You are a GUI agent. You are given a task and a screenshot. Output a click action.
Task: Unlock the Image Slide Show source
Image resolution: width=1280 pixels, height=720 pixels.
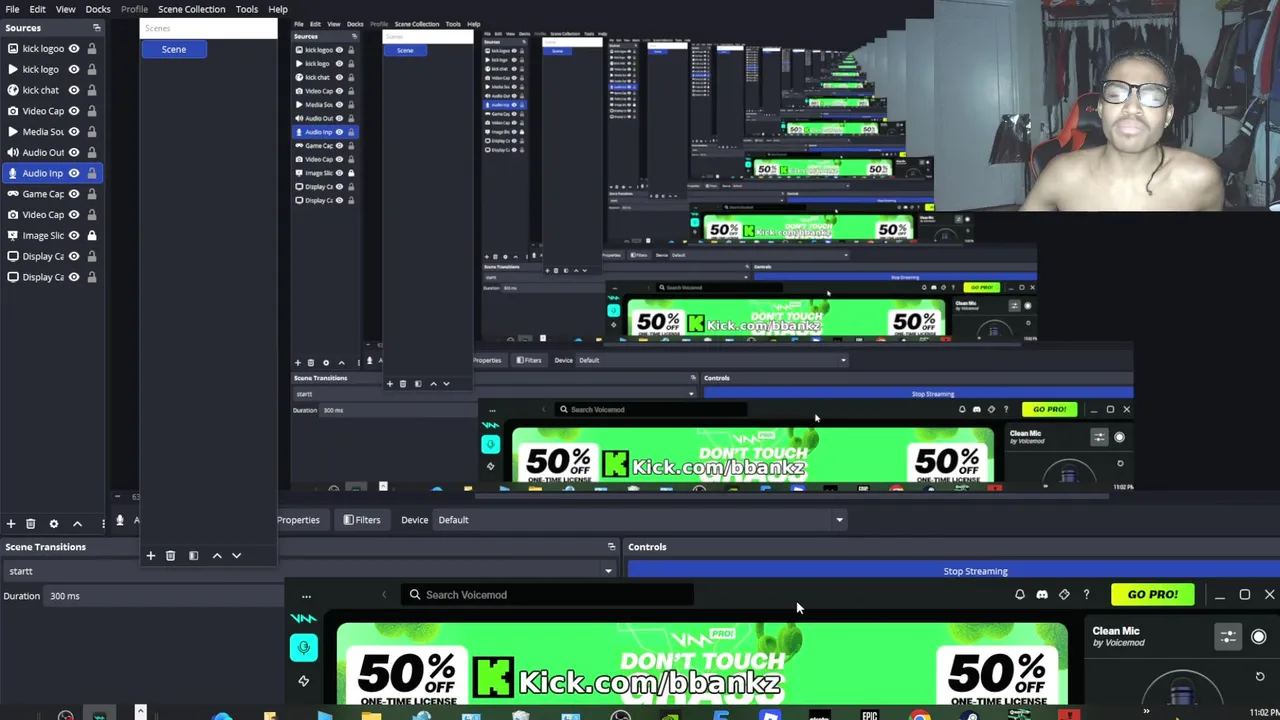91,235
